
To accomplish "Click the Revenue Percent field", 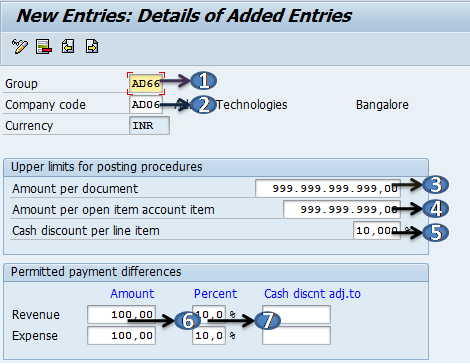I will [x=209, y=314].
